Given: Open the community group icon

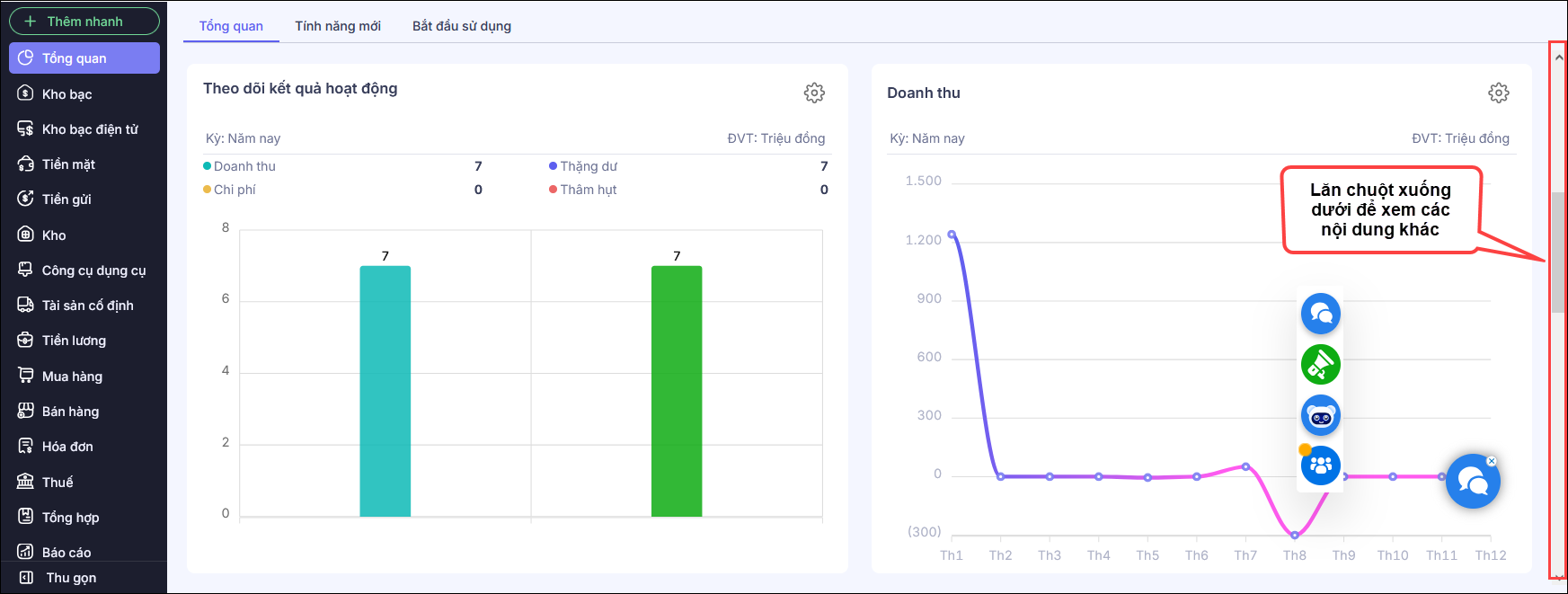Looking at the screenshot, I should tap(1320, 465).
